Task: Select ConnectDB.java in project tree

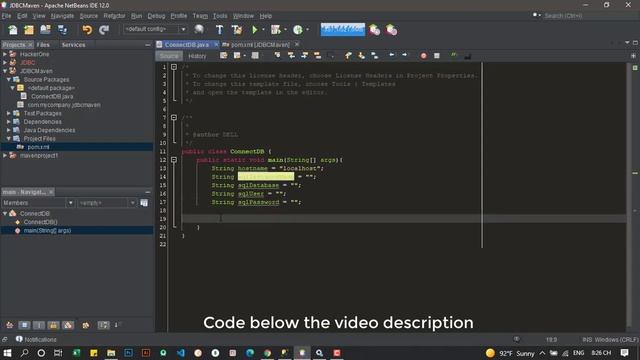Action: click(x=52, y=96)
